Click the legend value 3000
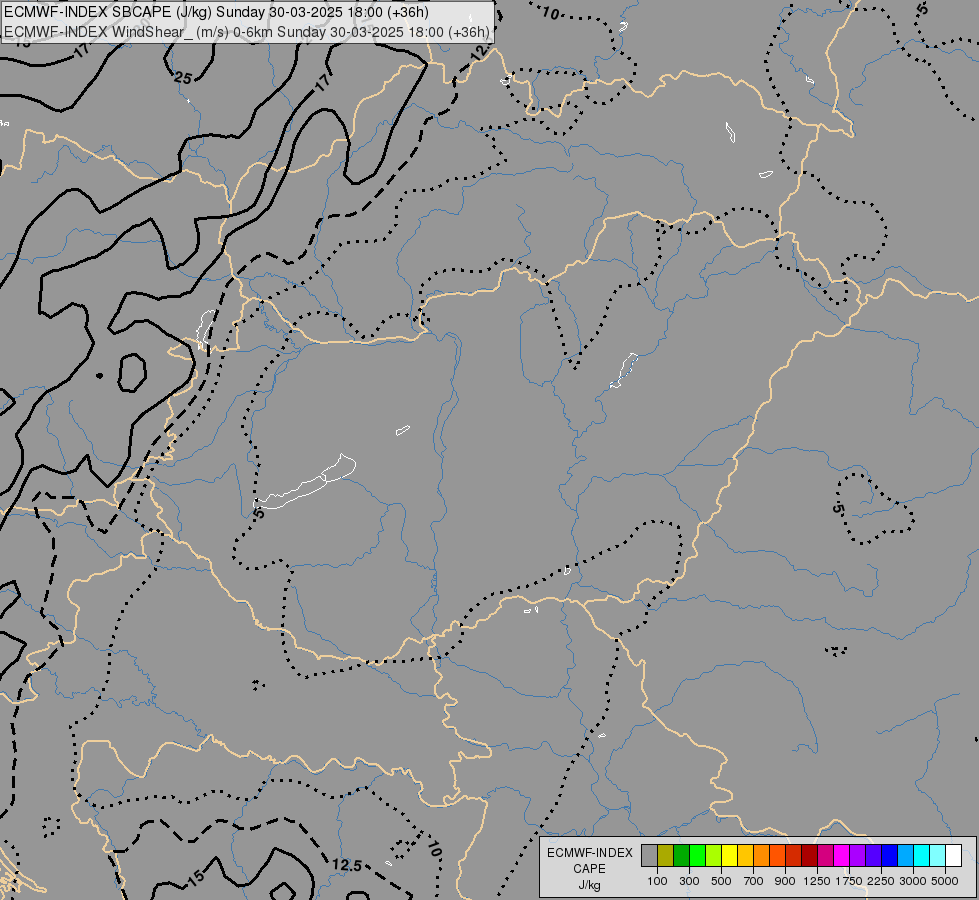Viewport: 979px width, 900px height. (913, 881)
